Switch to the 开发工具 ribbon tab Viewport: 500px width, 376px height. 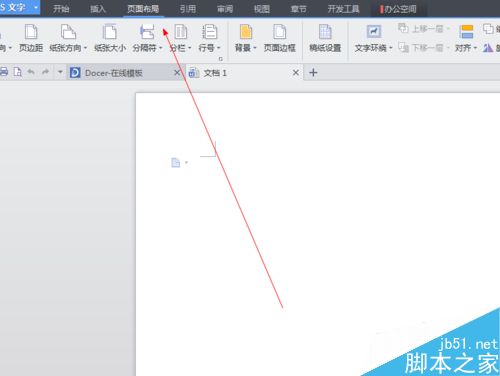click(x=343, y=9)
